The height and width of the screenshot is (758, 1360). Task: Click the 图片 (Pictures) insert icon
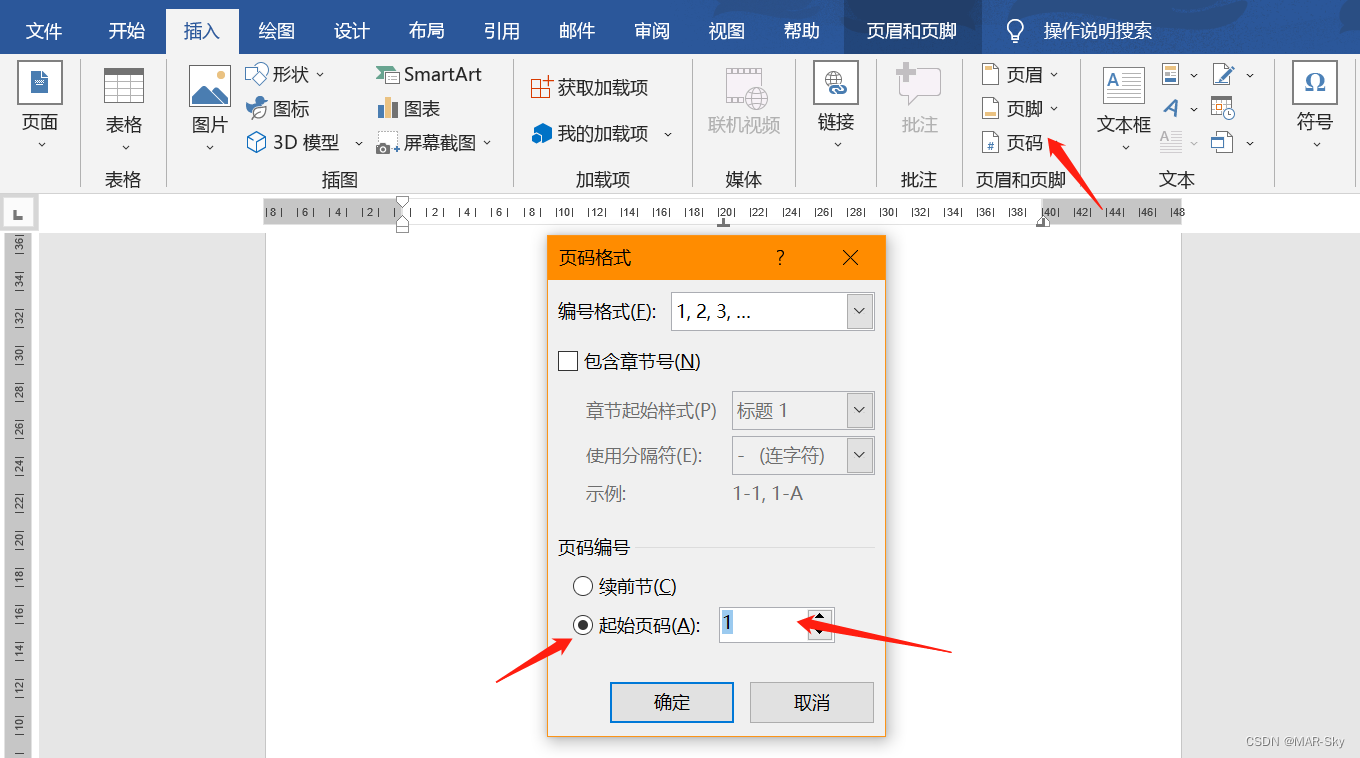coord(210,86)
